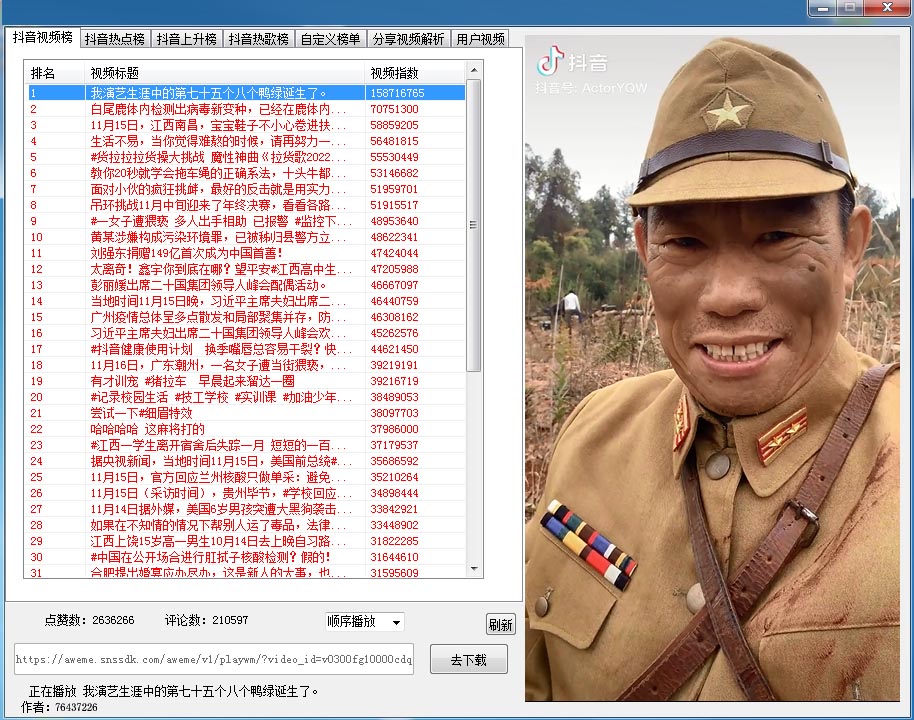Select row 28 如果在不知情的情况下帮别人运了毒品

click(x=247, y=525)
